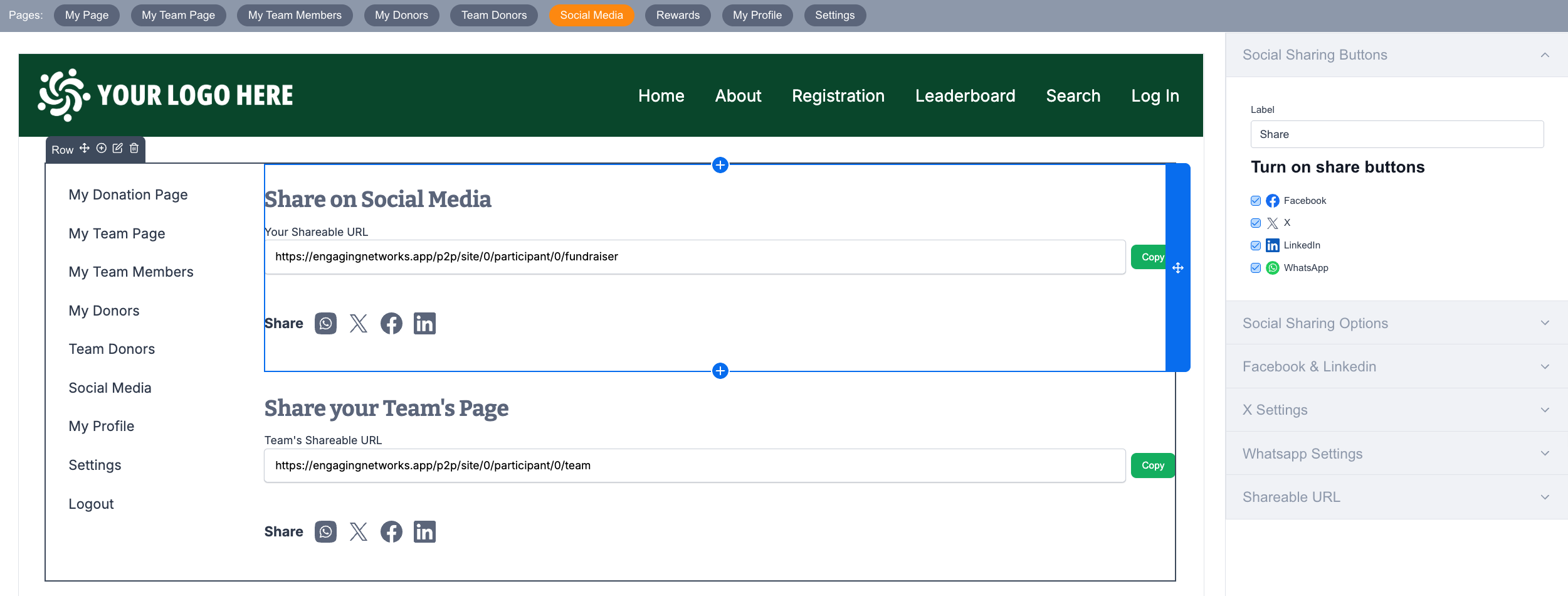Click LinkedIn icon under Share your Team's Page

click(424, 532)
